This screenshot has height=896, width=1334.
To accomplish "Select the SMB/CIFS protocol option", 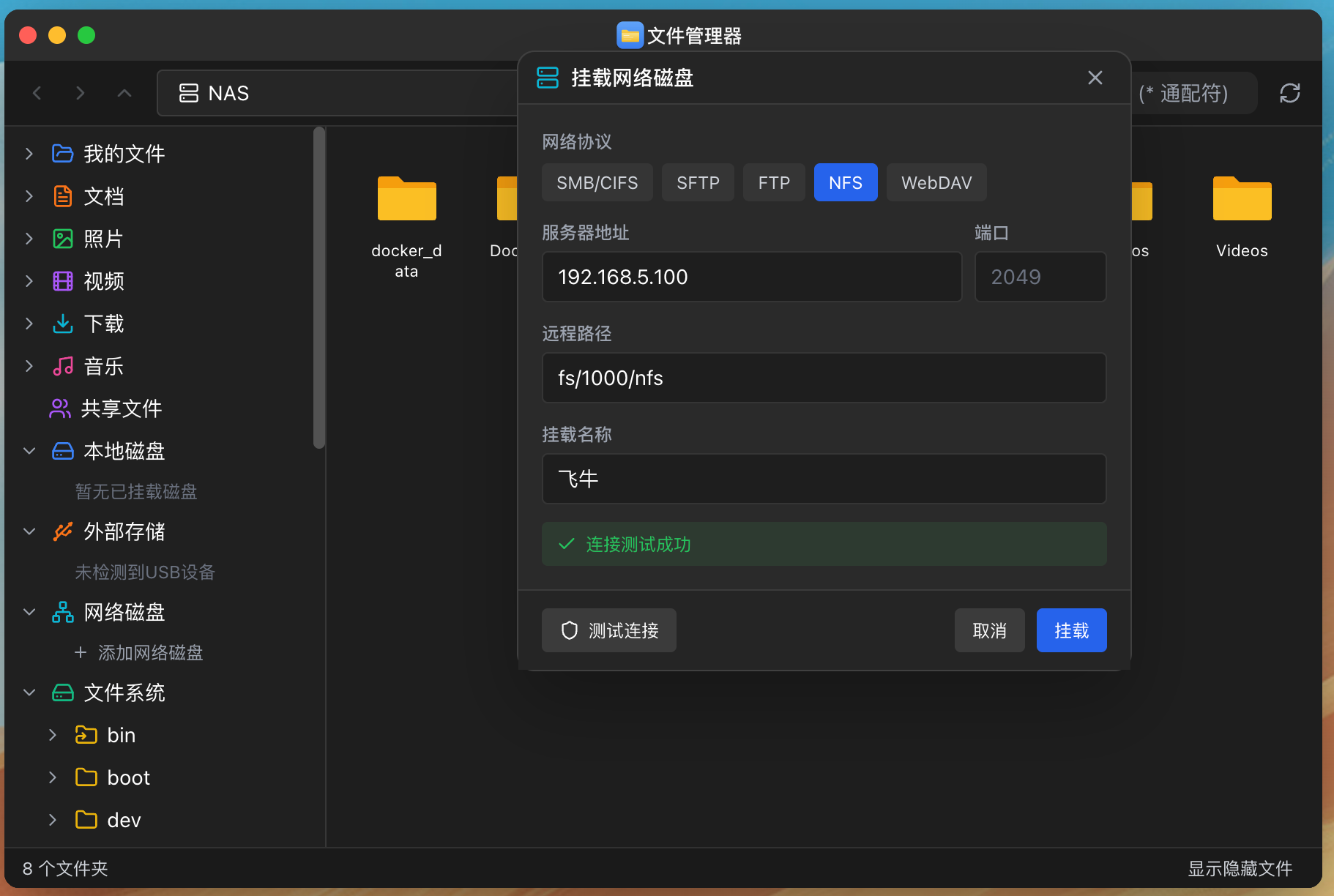I will [x=597, y=182].
